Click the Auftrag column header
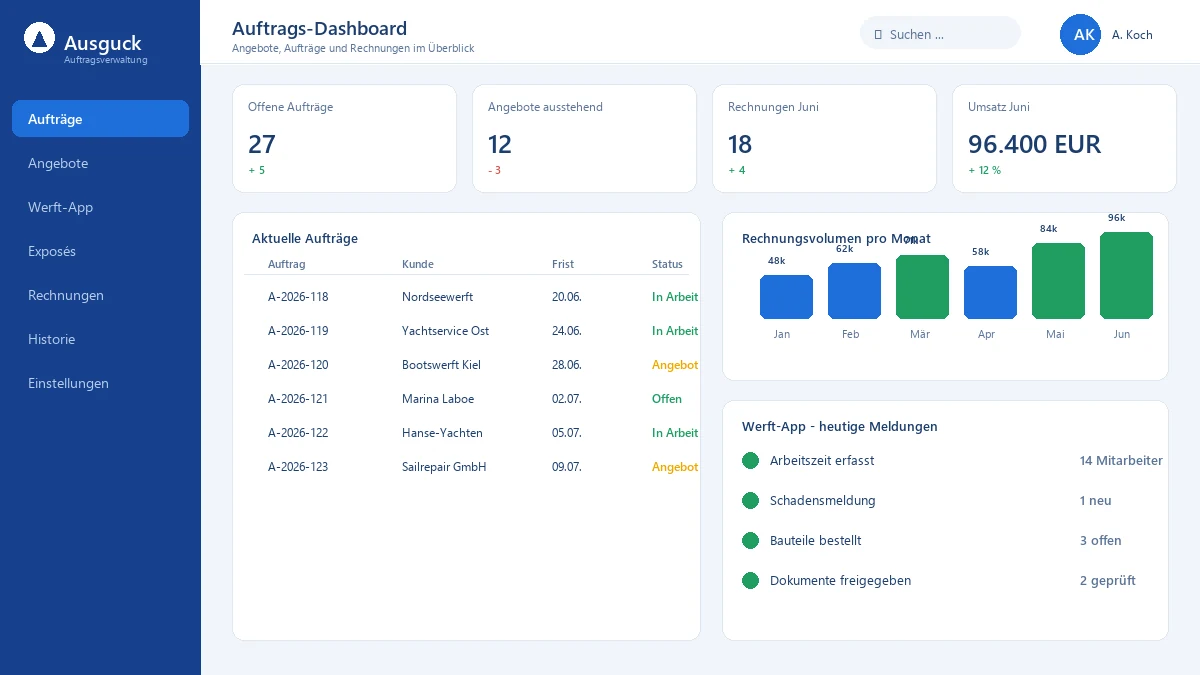The image size is (1200, 675). click(x=287, y=265)
